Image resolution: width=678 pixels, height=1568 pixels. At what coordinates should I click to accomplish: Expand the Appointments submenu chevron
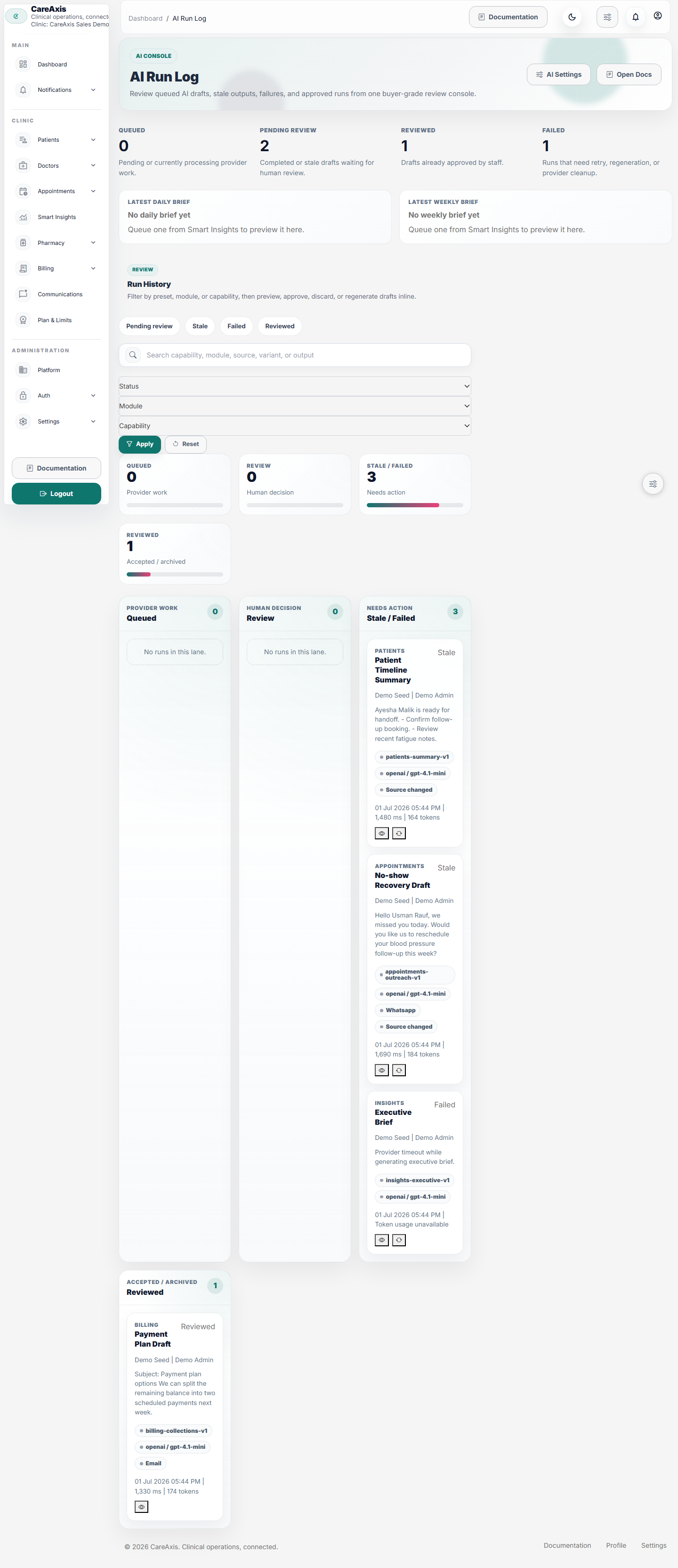(93, 191)
